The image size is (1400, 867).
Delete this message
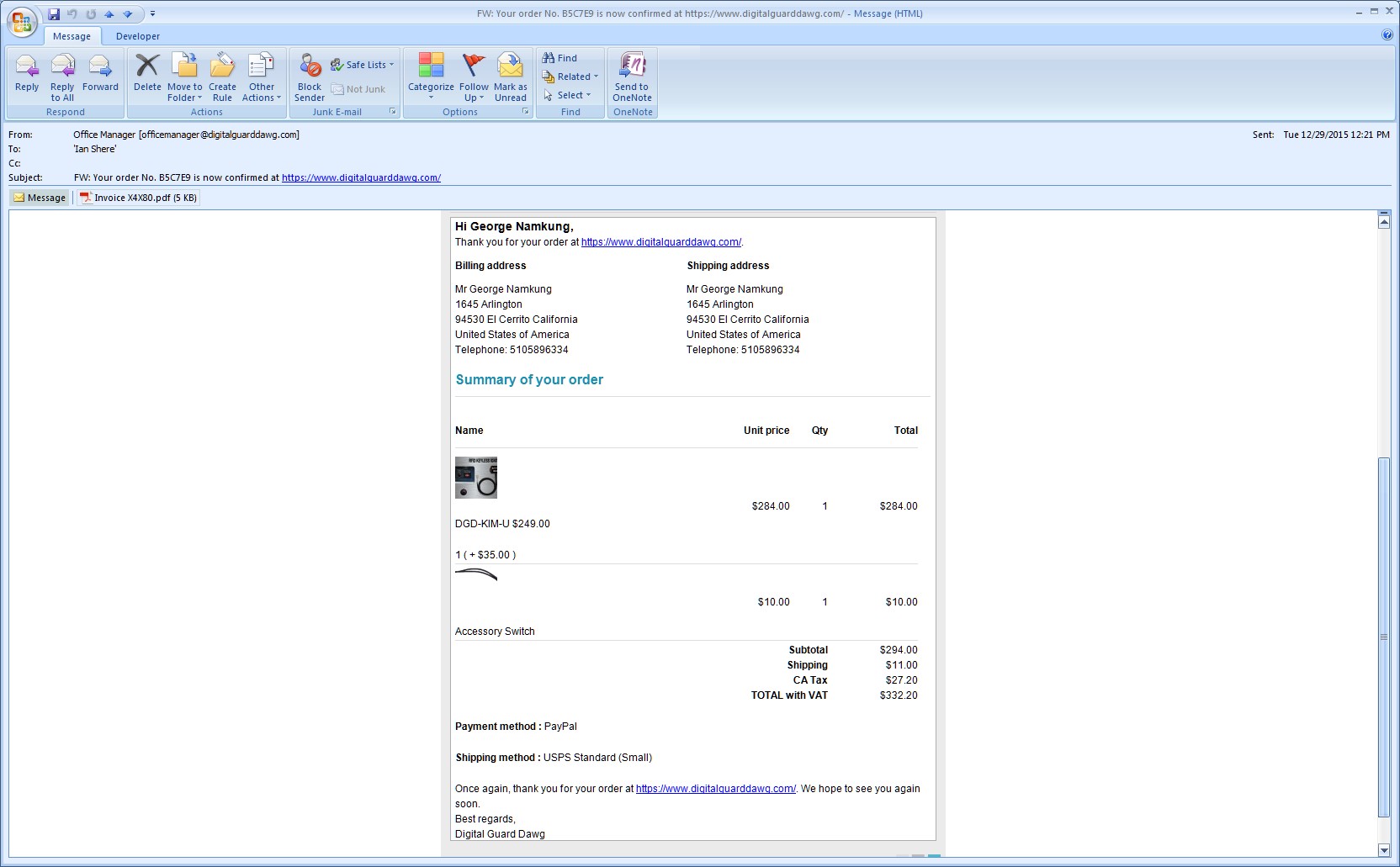[147, 74]
